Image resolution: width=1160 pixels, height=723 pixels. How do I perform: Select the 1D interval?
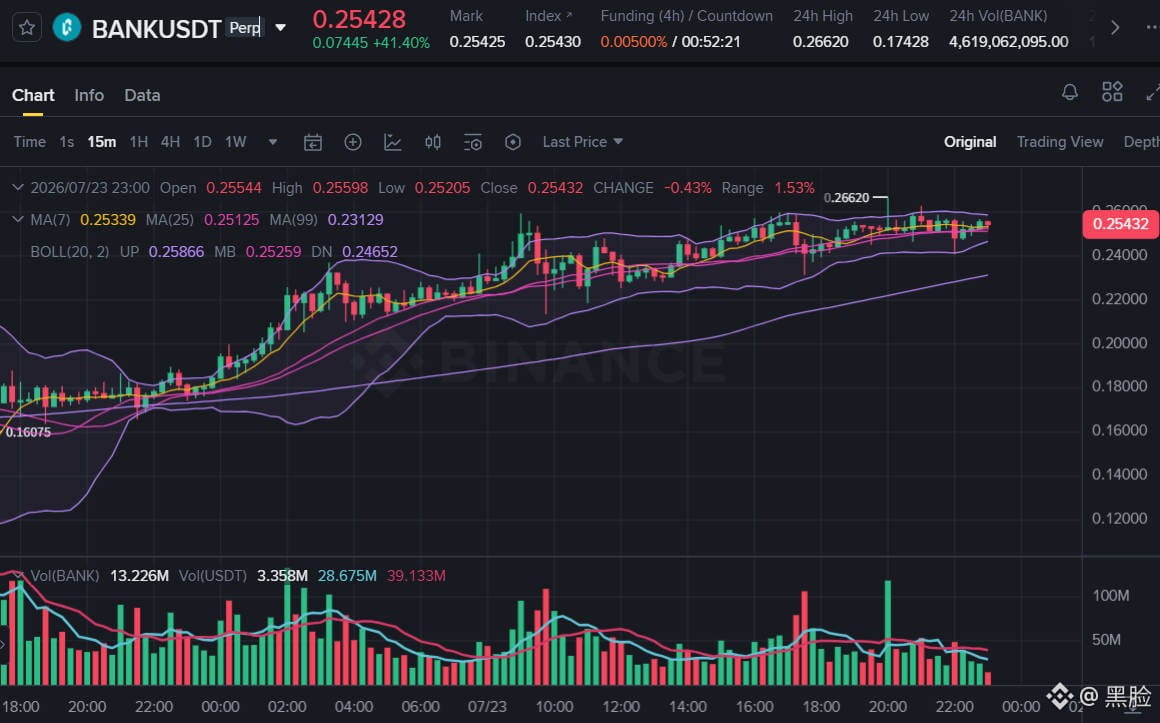[202, 142]
